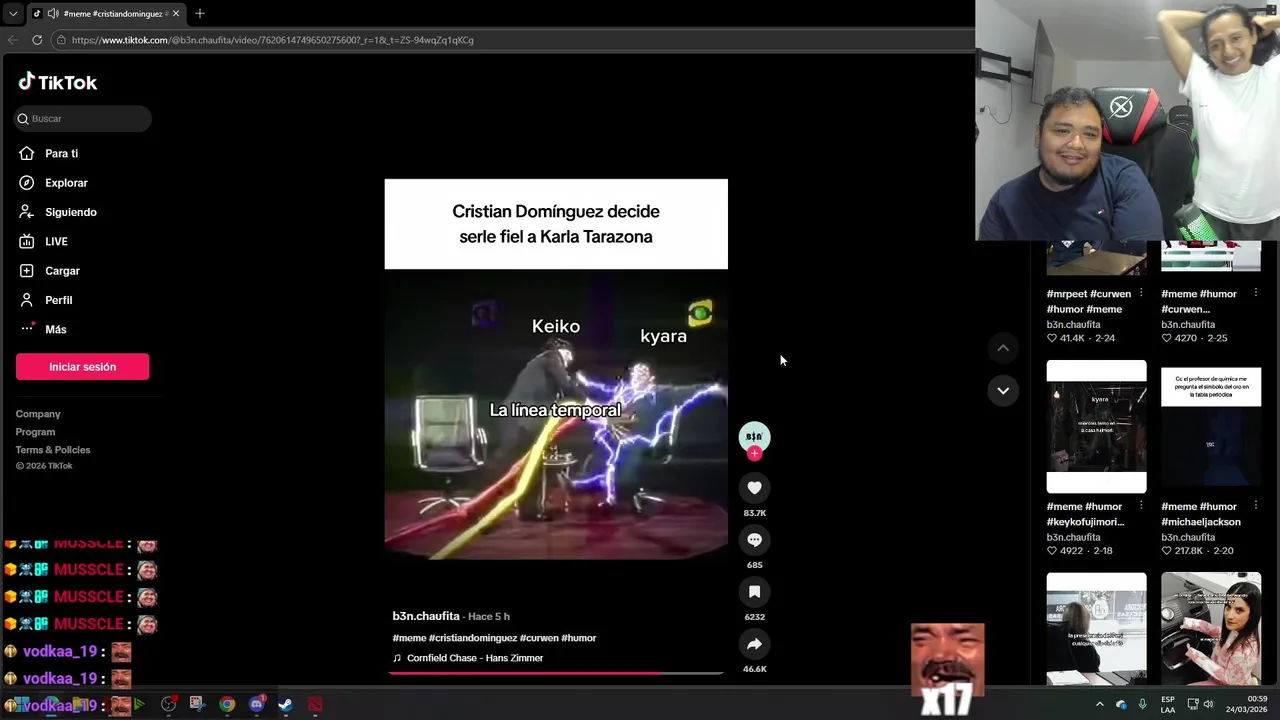Click the Buscar search field

tap(83, 118)
